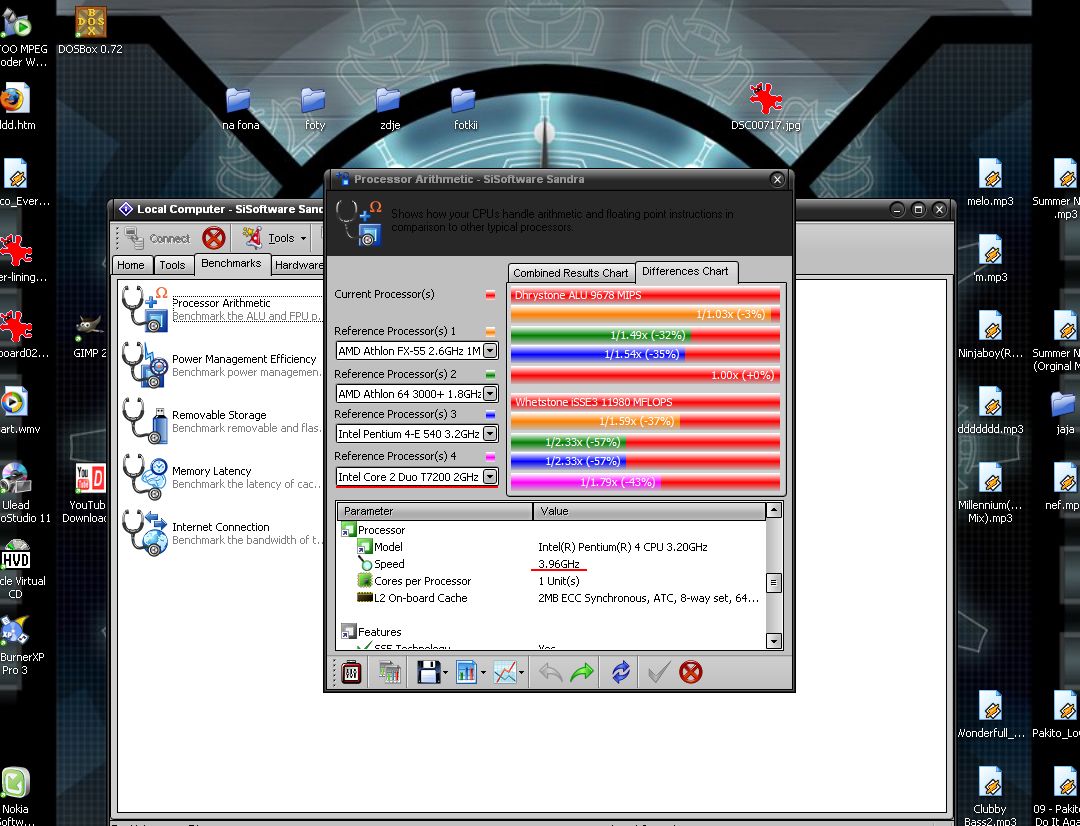
Task: Open the Internet Connection benchmark
Action: pyautogui.click(x=220, y=527)
